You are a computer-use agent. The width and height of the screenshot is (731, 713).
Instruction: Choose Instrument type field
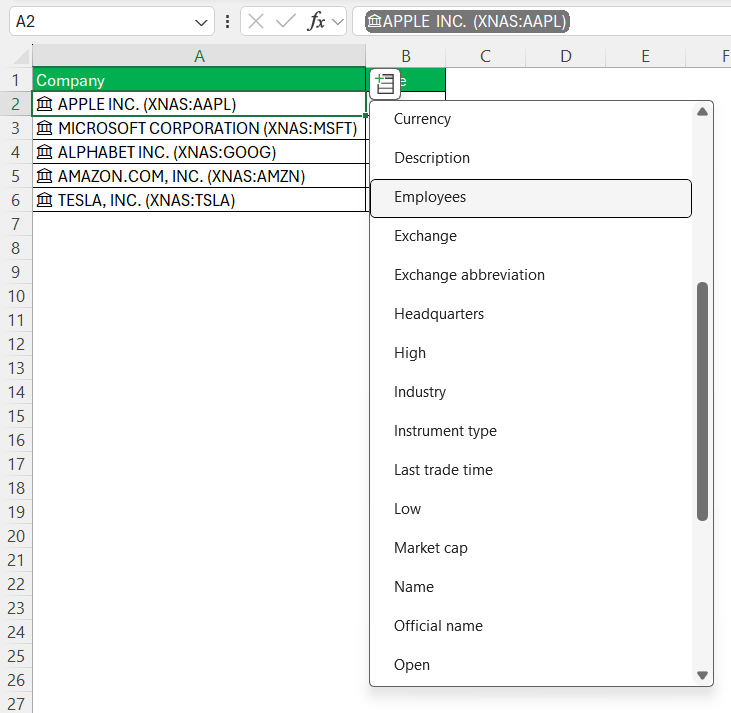pyautogui.click(x=531, y=431)
